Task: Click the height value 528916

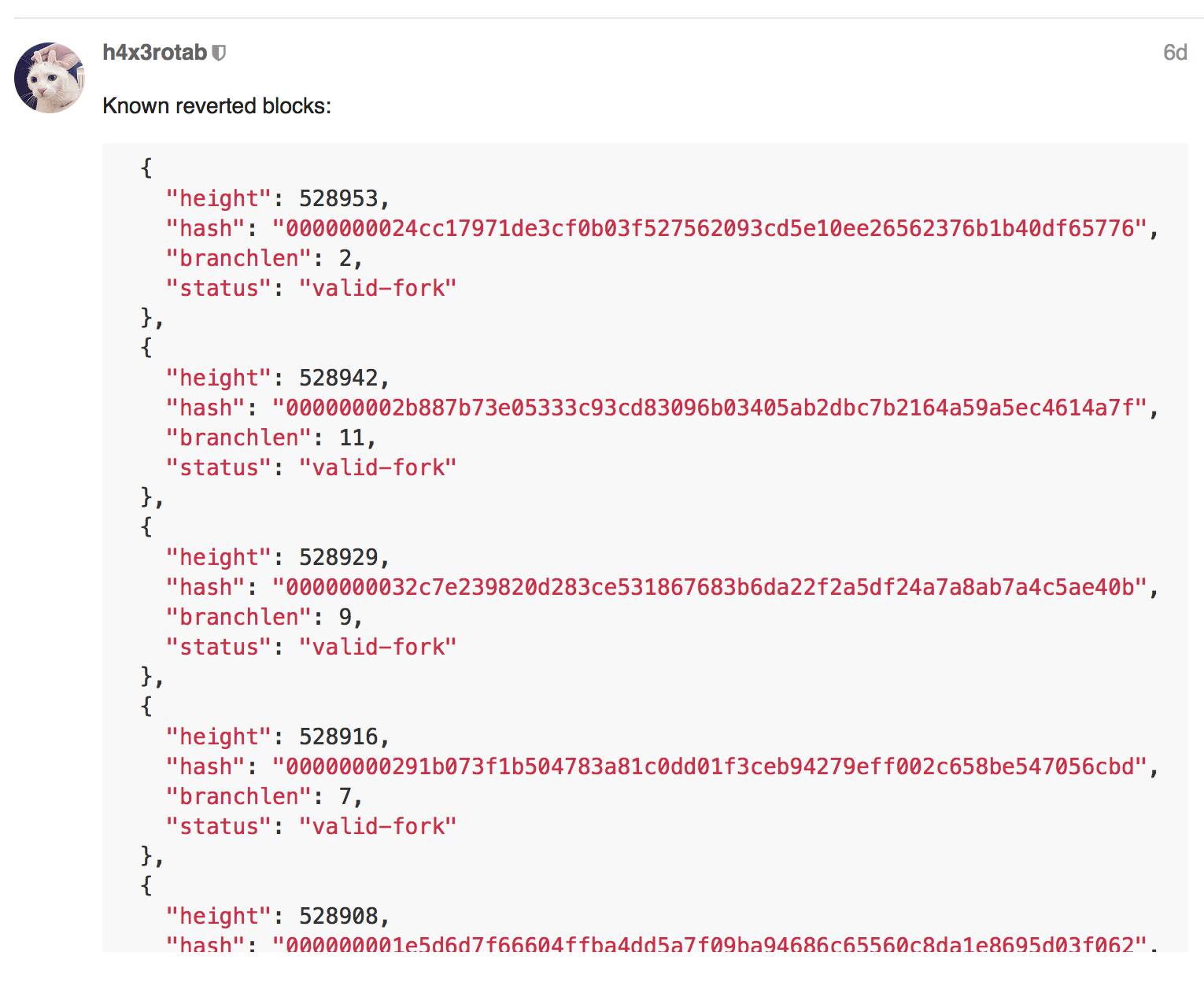Action: [x=338, y=736]
